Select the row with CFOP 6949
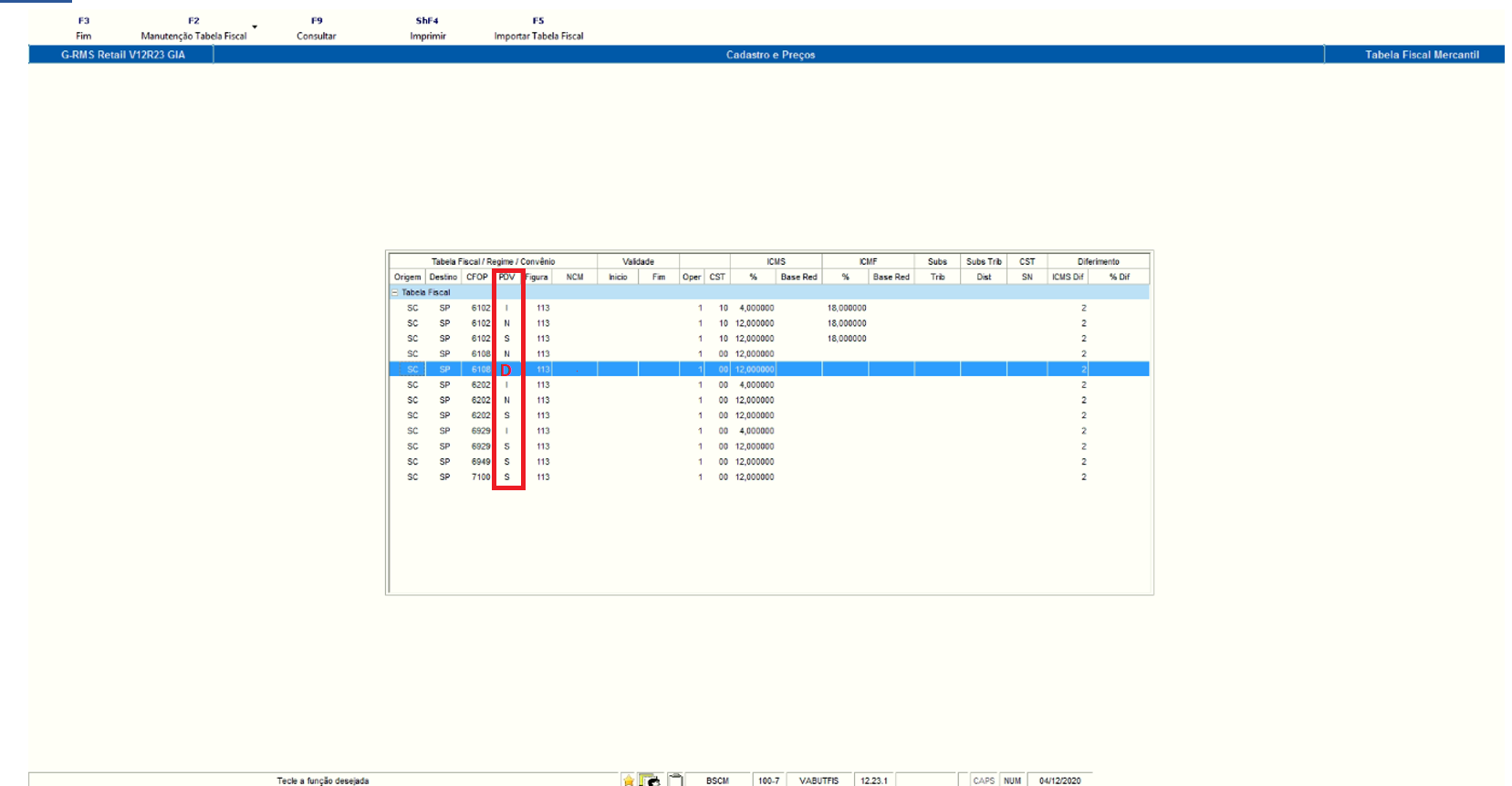1512x786 pixels. point(769,462)
